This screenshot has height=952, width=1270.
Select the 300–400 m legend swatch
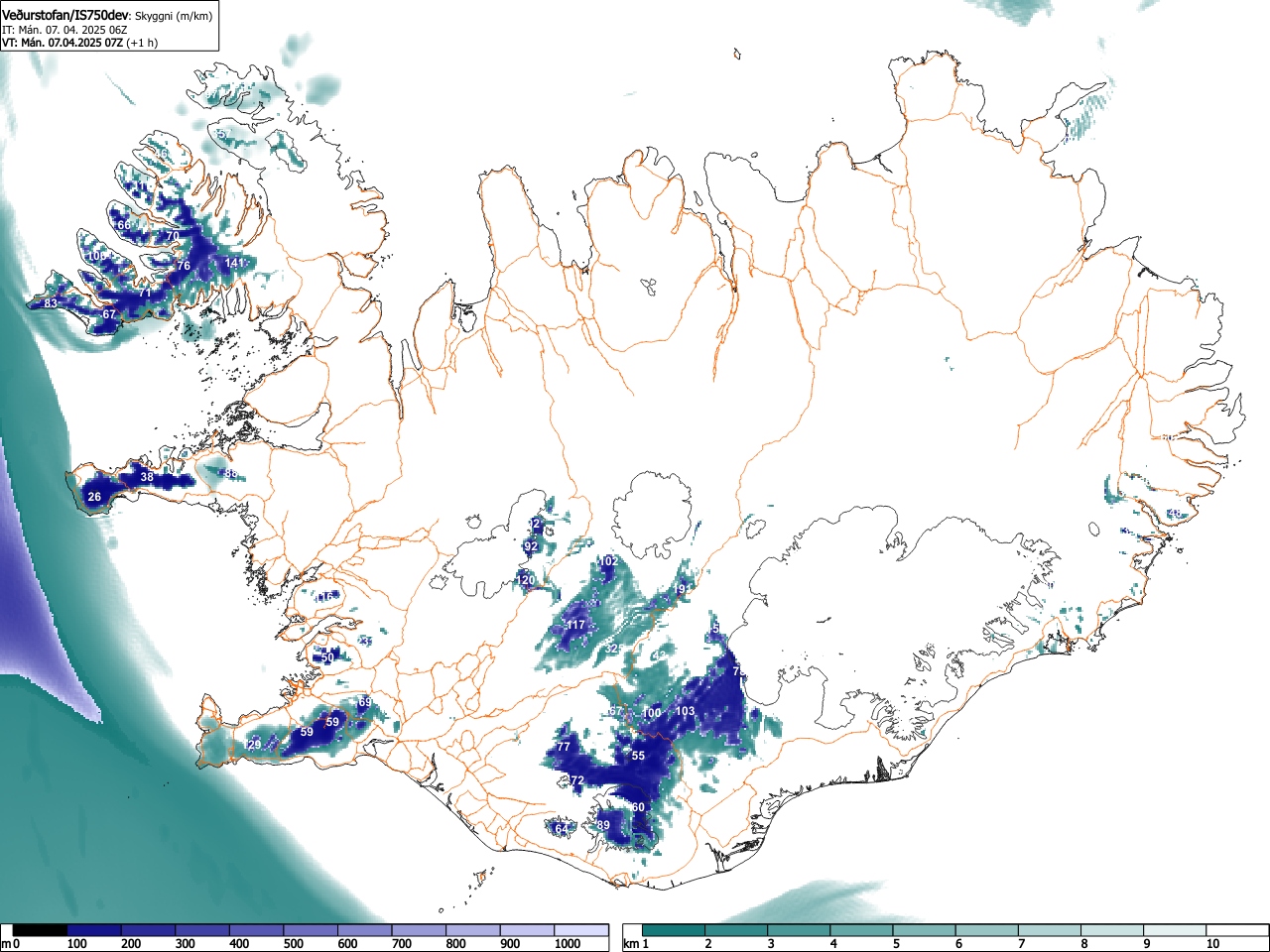tap(202, 930)
